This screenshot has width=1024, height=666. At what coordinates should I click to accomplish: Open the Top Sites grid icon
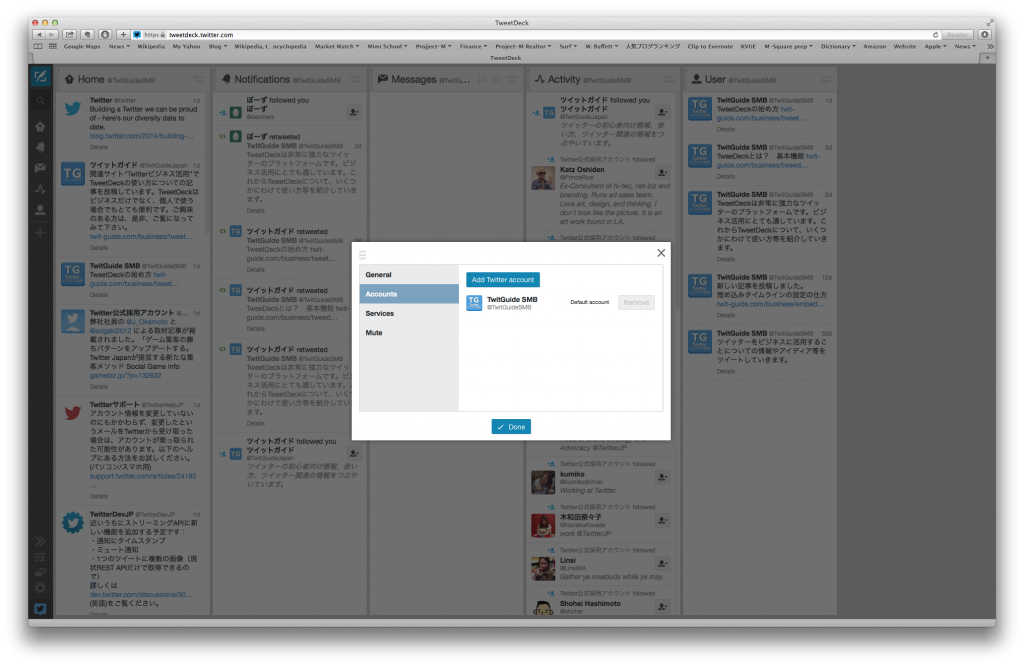(x=52, y=46)
